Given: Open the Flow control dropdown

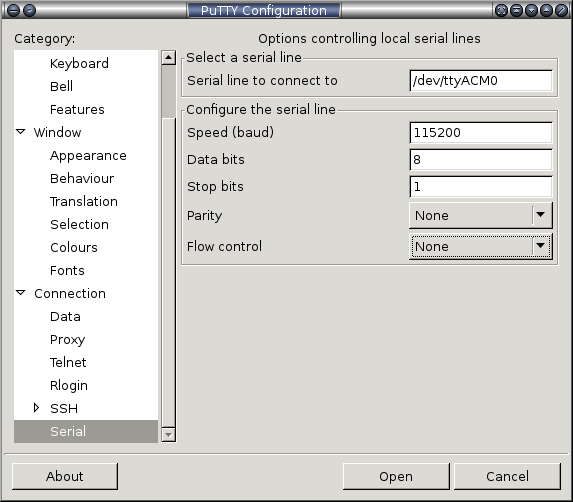Looking at the screenshot, I should tap(481, 246).
